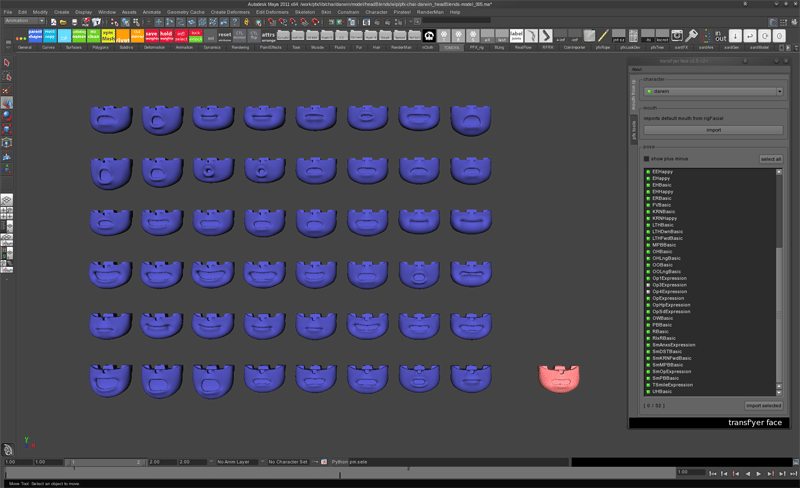Select the Move tool in the toolbox

pyautogui.click(x=7, y=103)
